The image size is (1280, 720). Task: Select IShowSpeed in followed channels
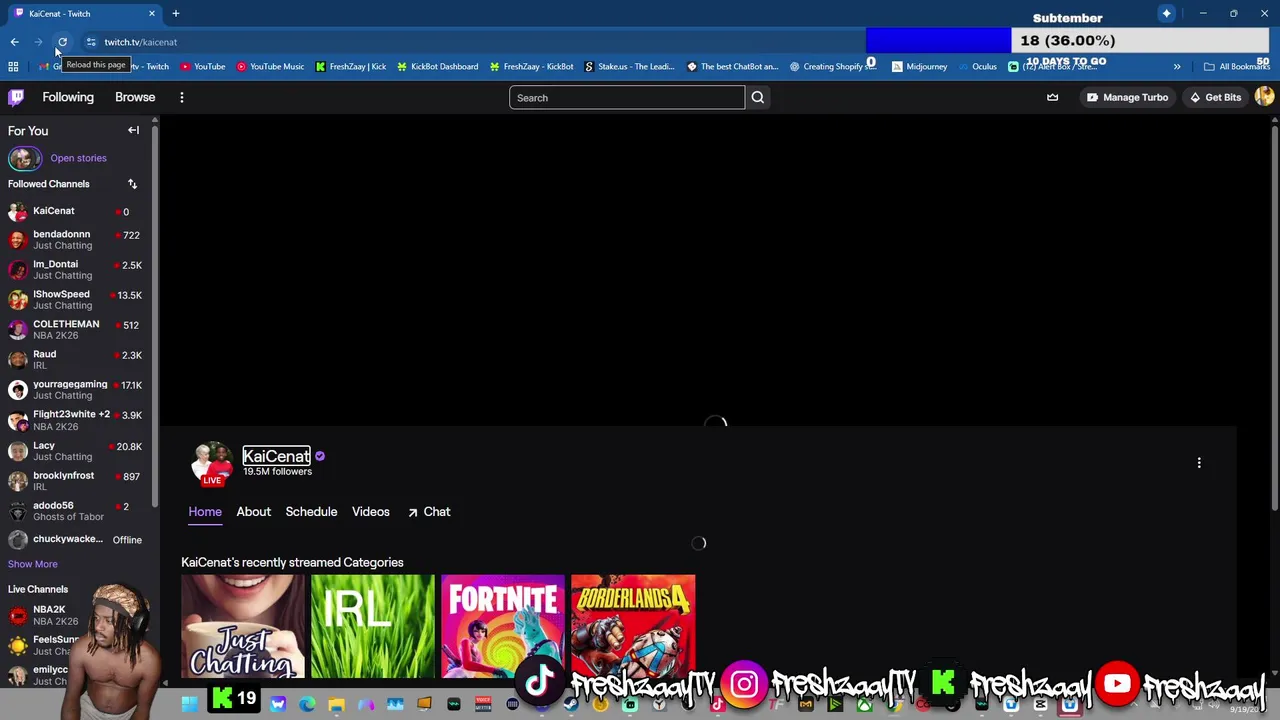pyautogui.click(x=76, y=300)
